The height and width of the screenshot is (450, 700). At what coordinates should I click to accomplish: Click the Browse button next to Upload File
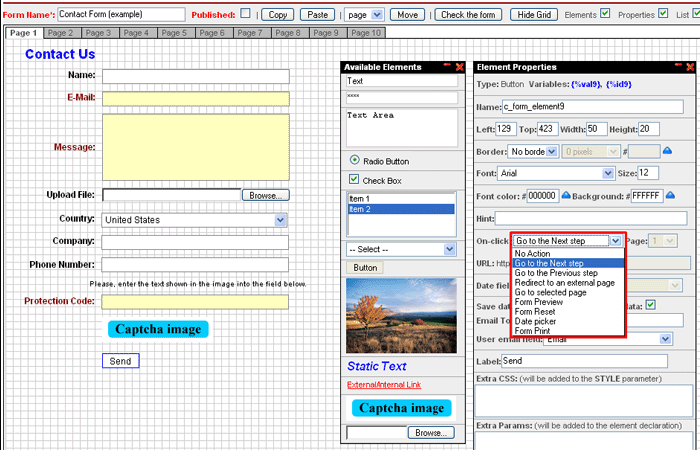(266, 195)
